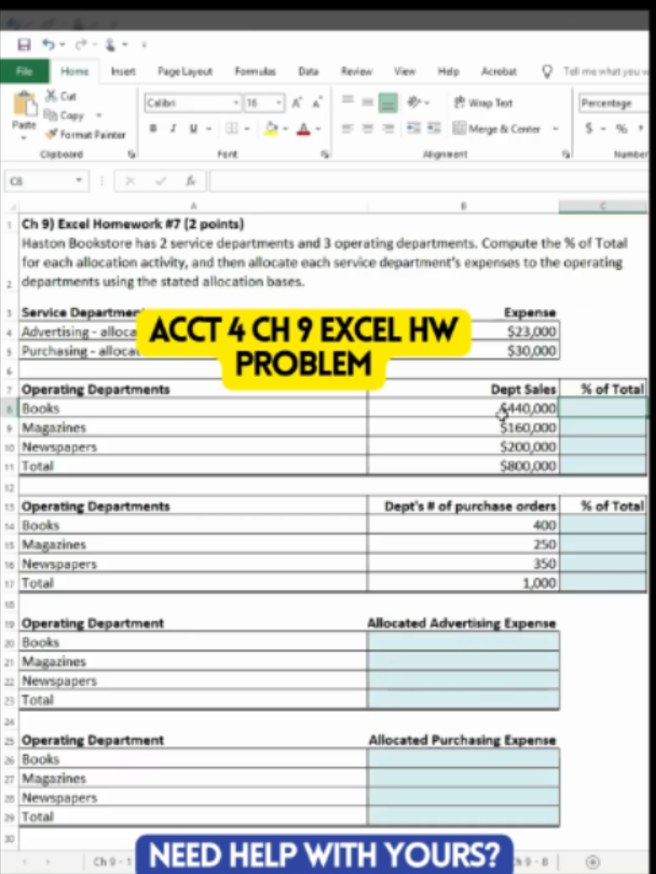Open the font name dropdown
The image size is (656, 874).
click(x=236, y=103)
